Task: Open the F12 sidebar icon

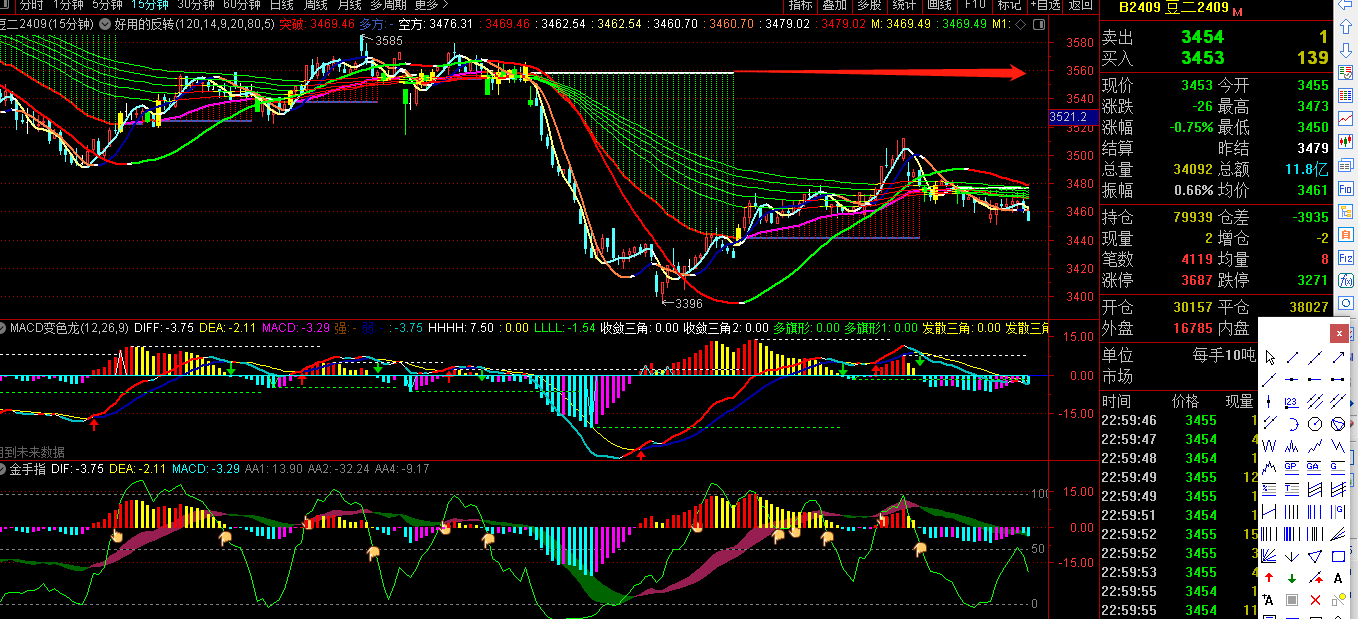Action: [x=1346, y=258]
